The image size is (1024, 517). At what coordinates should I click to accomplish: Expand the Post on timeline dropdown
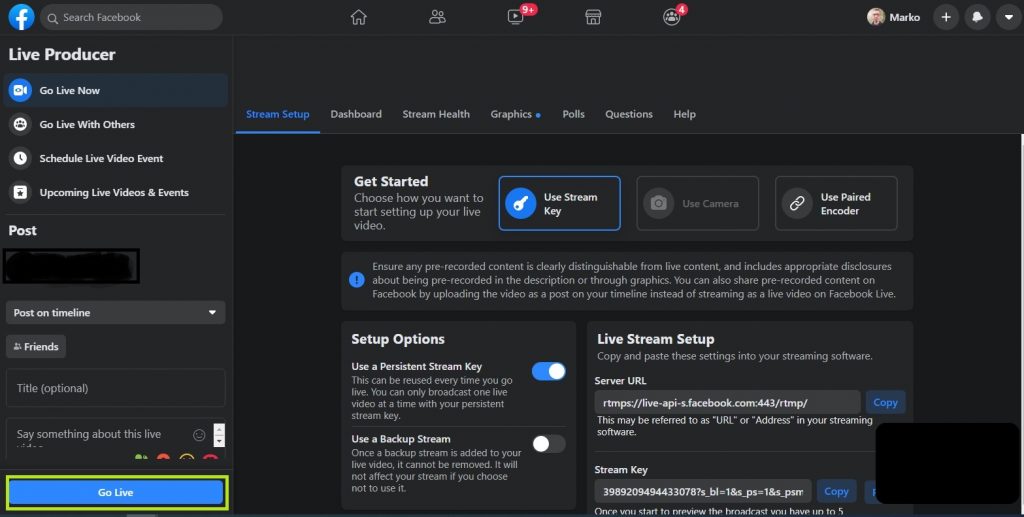(116, 312)
